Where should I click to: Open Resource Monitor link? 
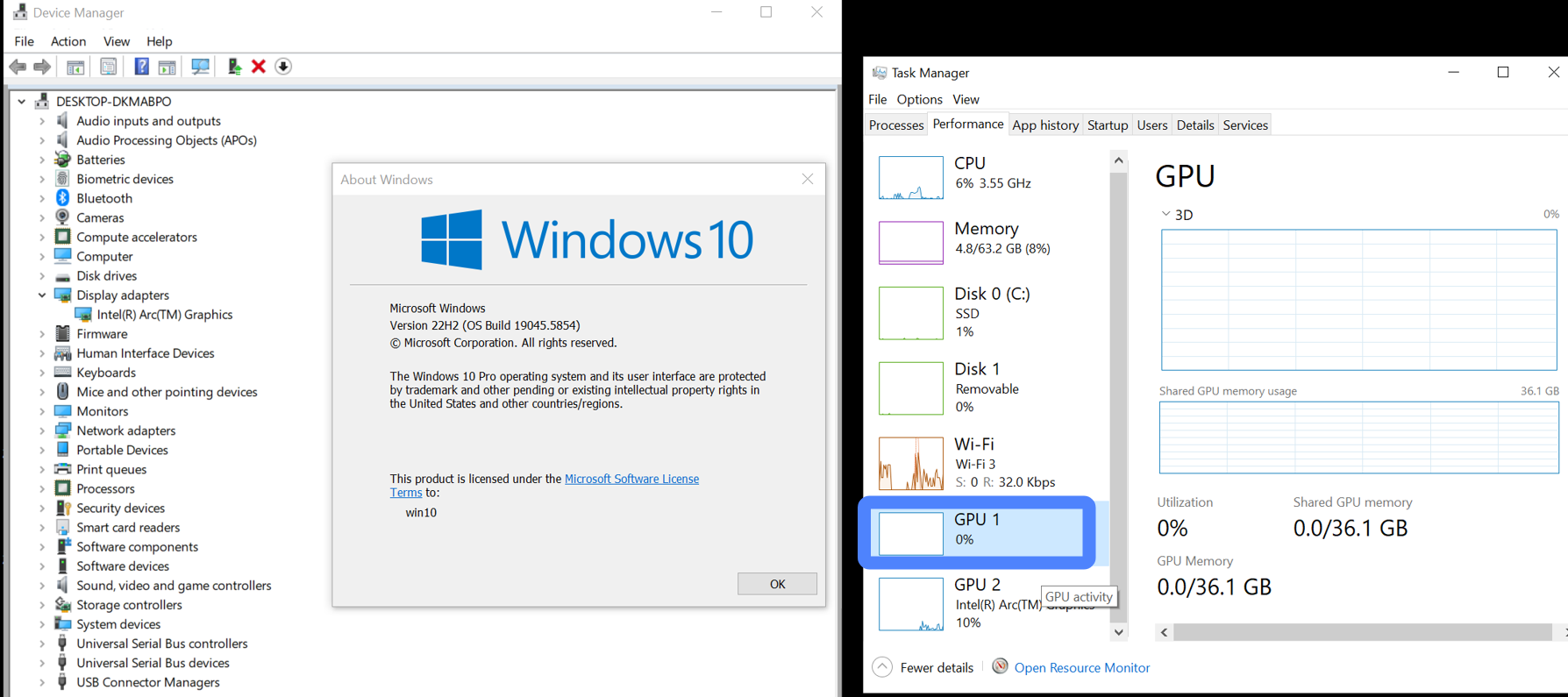tap(1081, 667)
